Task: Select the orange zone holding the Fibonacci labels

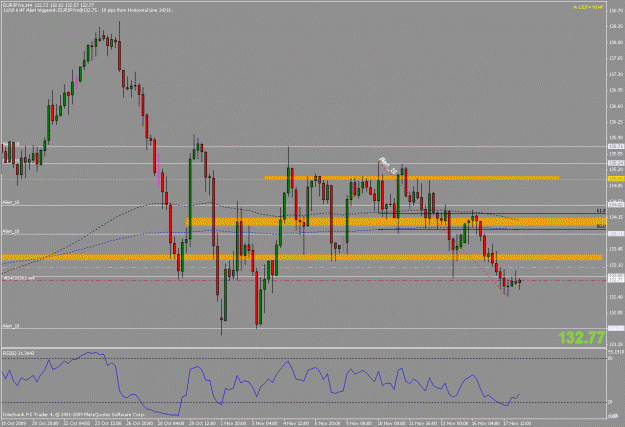Action: pyautogui.click(x=396, y=222)
